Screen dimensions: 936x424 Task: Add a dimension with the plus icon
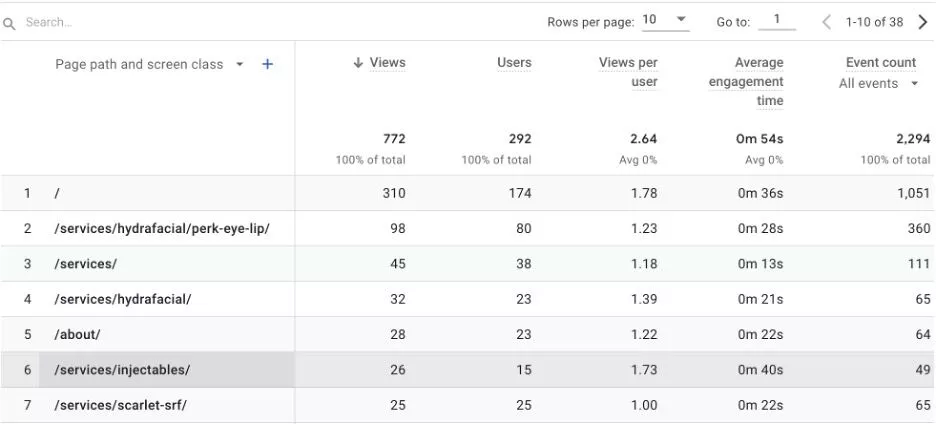point(267,64)
